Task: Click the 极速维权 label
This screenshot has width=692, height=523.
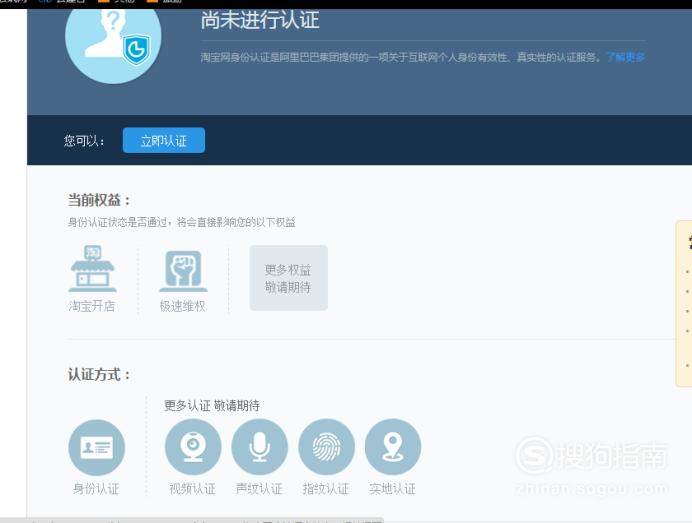Action: 183,306
